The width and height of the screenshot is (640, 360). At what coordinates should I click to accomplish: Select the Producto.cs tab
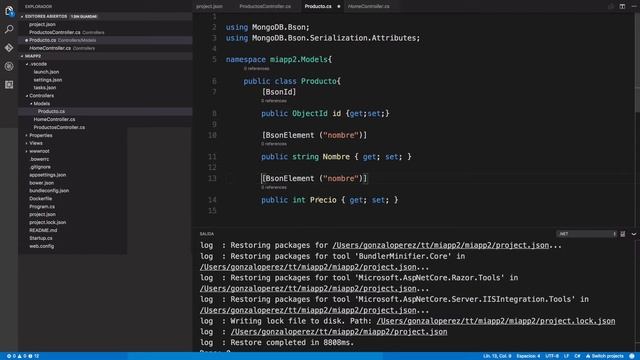(x=318, y=6)
